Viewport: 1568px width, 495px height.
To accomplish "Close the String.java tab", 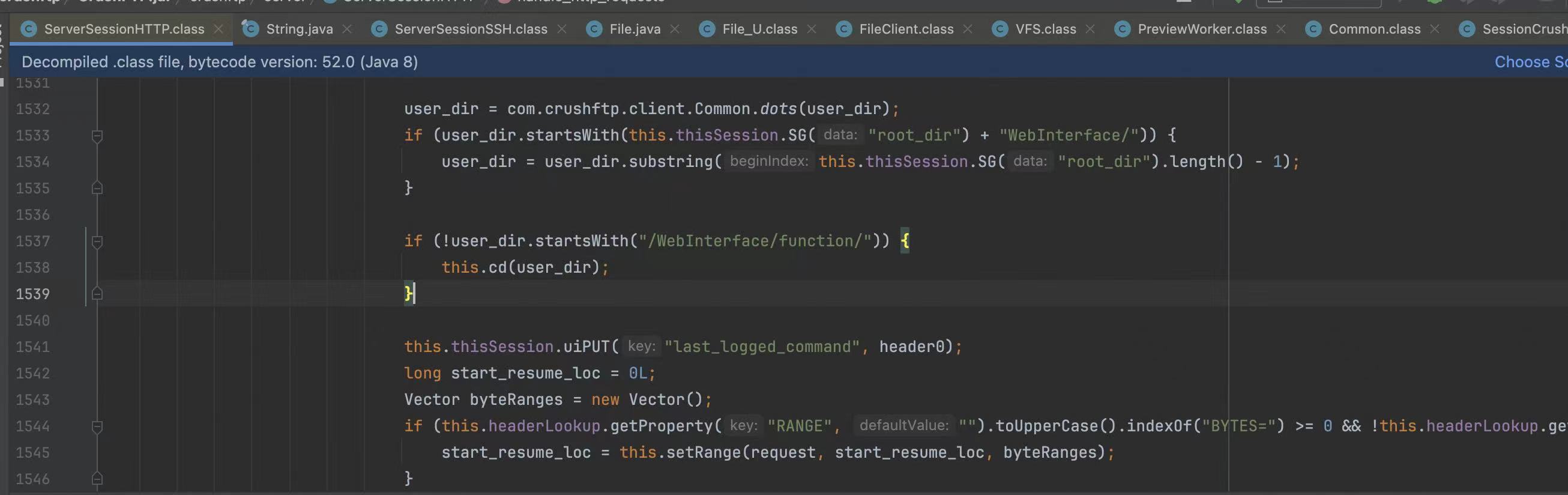I will pyautogui.click(x=347, y=29).
